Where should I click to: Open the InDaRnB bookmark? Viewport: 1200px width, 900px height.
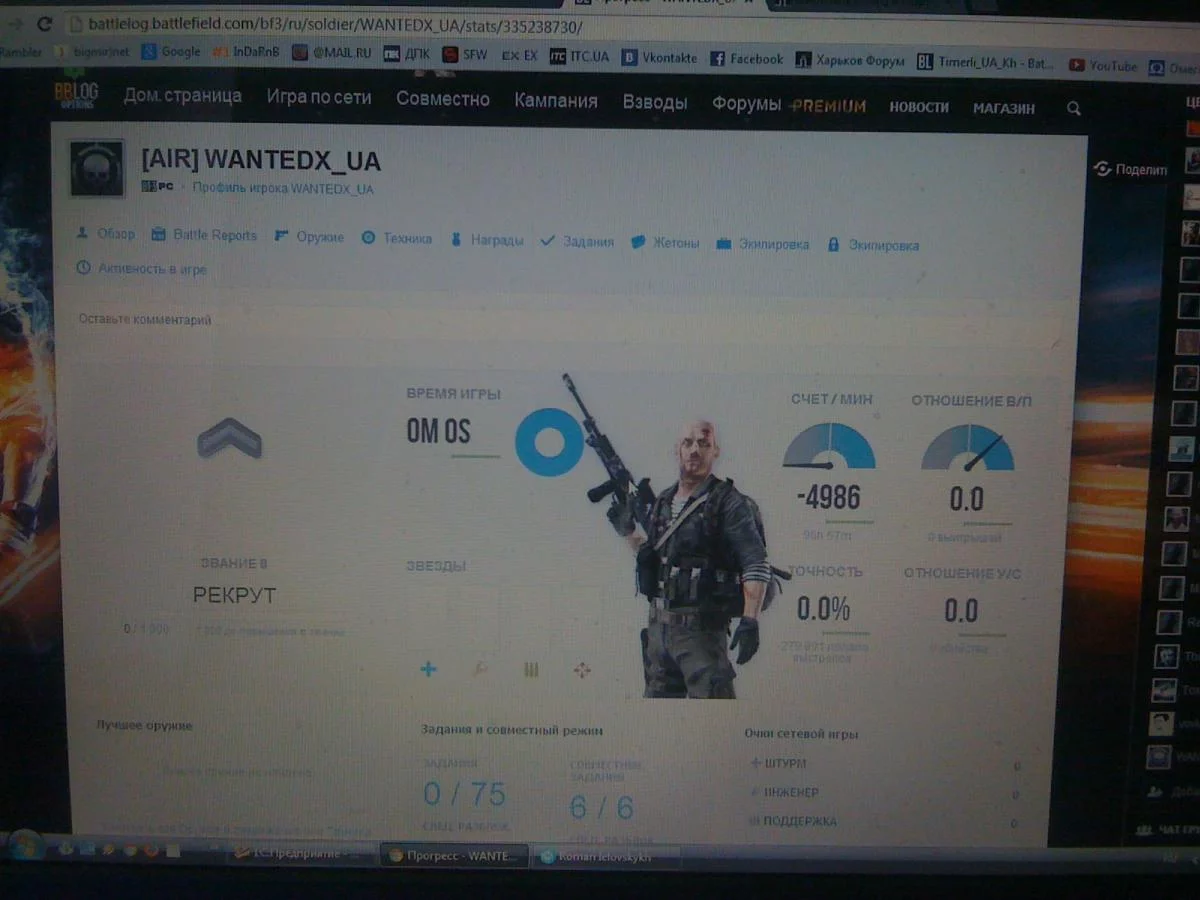pyautogui.click(x=247, y=52)
